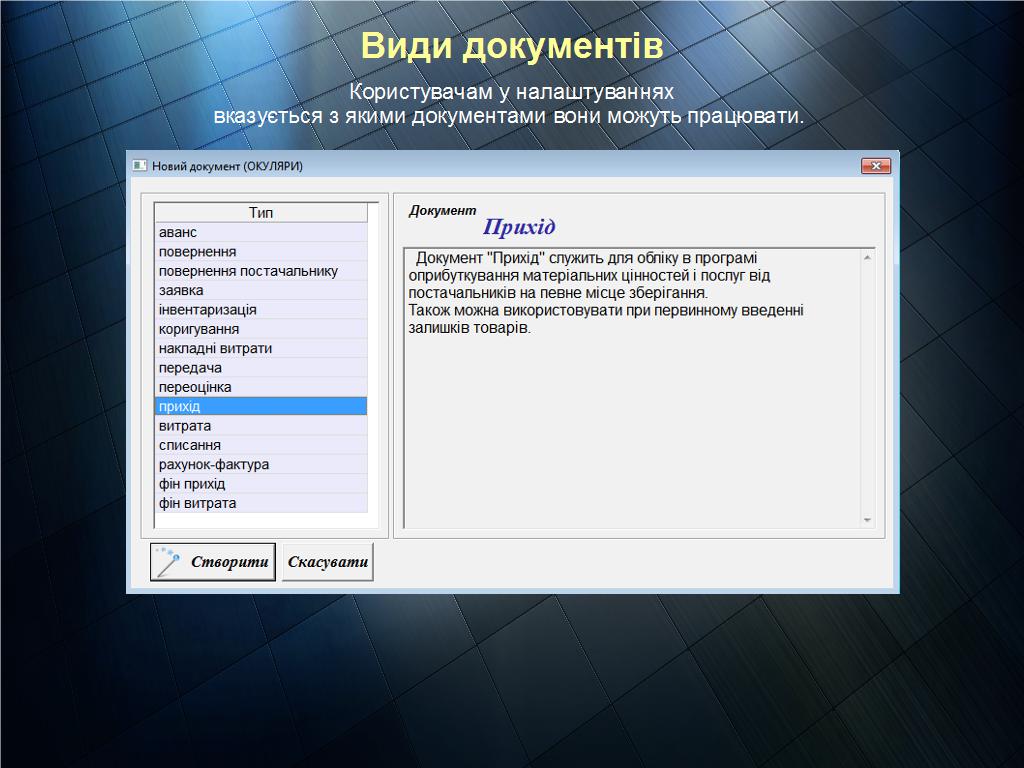Select 'передача' list entry
1024x768 pixels.
260,368
